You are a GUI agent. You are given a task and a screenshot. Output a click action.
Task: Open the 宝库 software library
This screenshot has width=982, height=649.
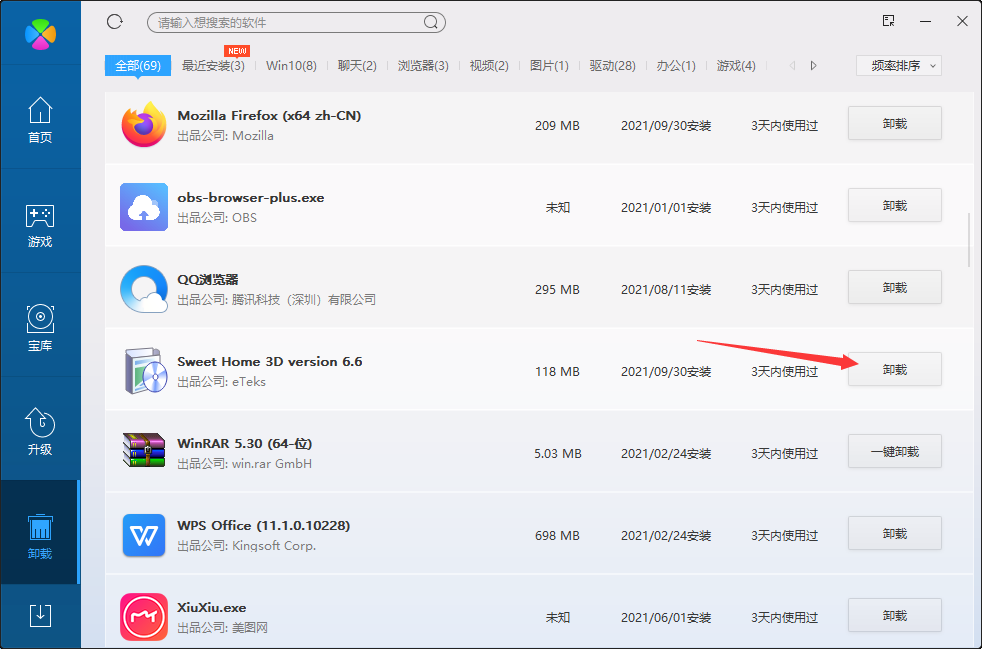point(40,328)
